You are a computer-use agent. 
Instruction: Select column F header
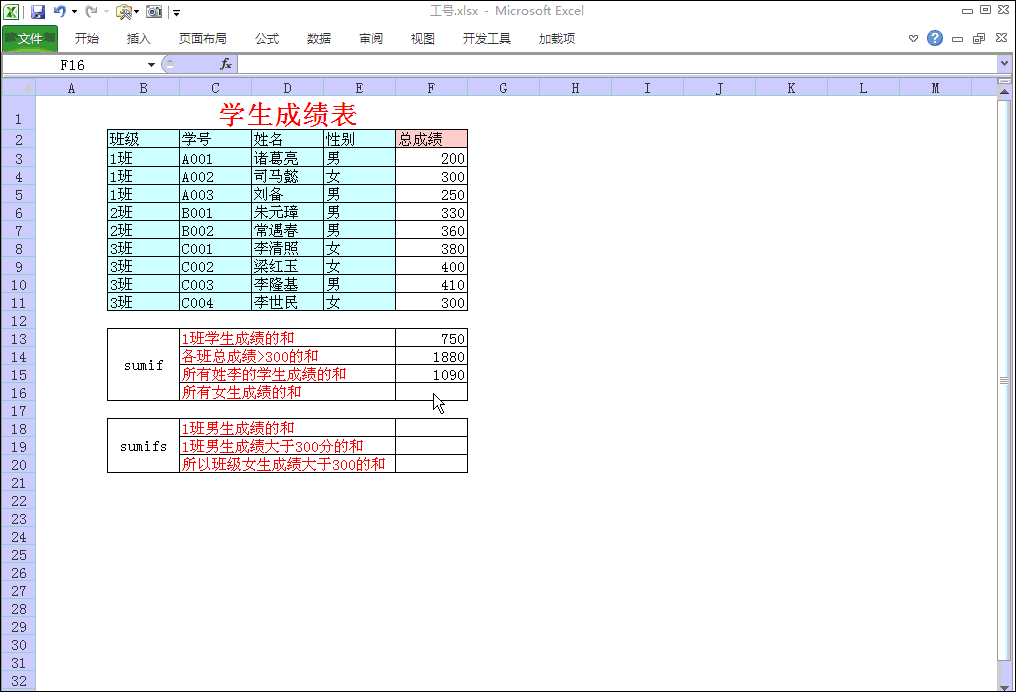coord(431,87)
